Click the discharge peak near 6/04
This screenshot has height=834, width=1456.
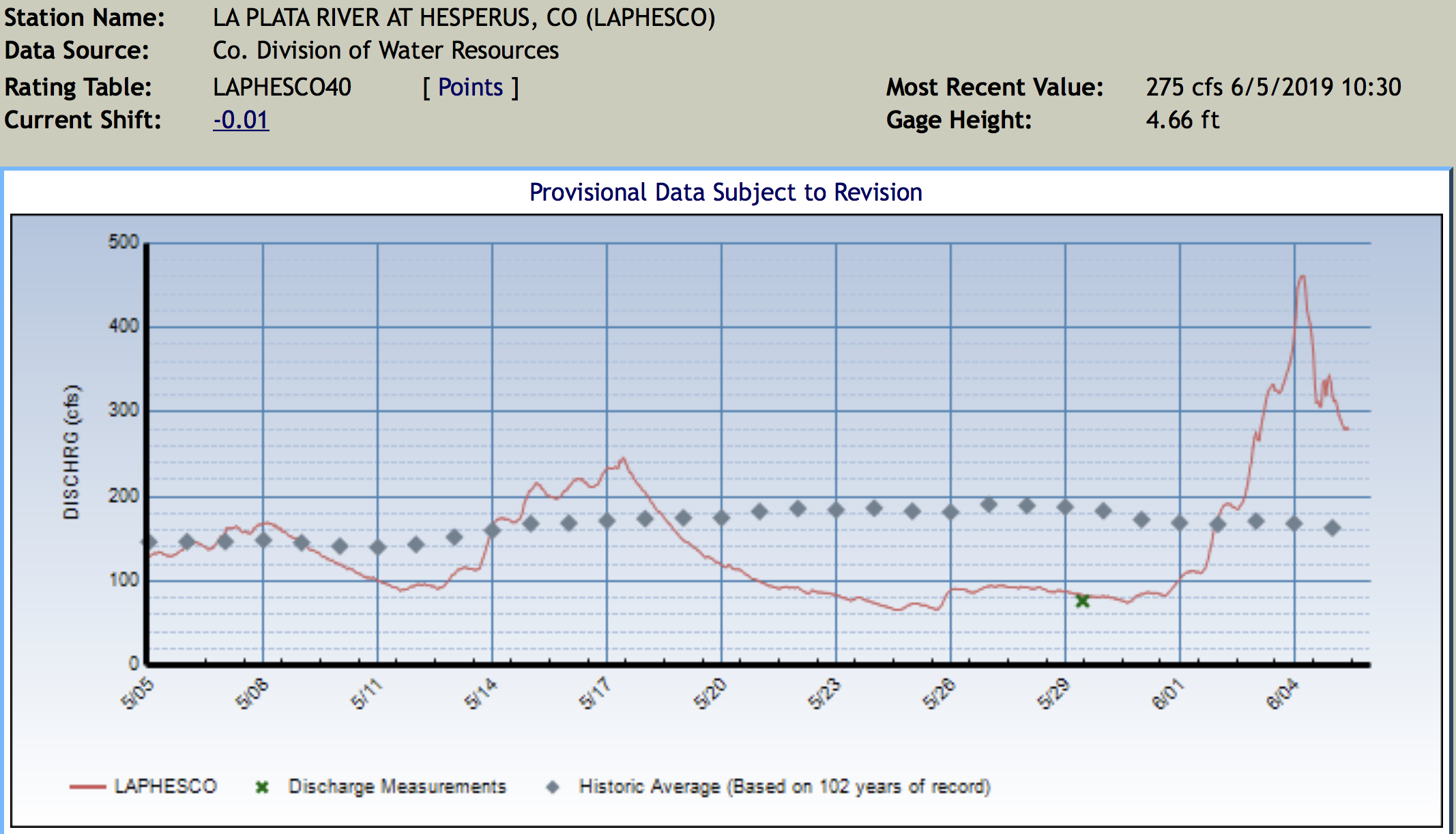(x=1302, y=276)
